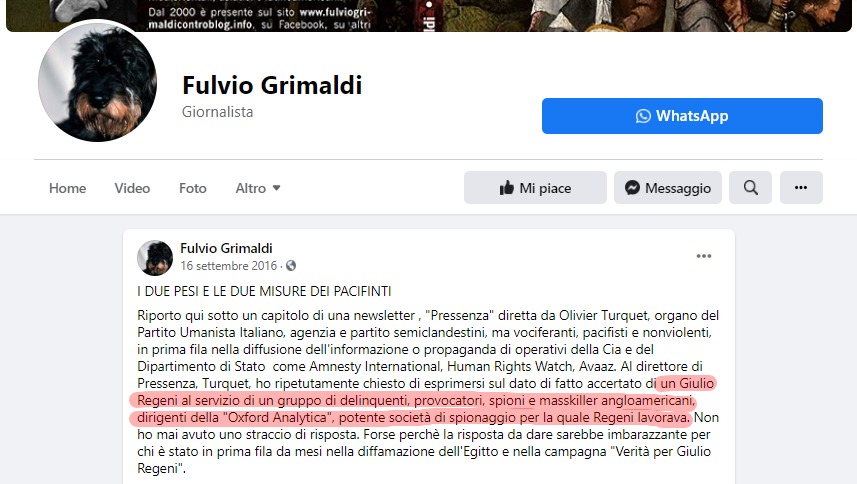The image size is (857, 484).
Task: Switch to the Home tab
Action: [67, 188]
